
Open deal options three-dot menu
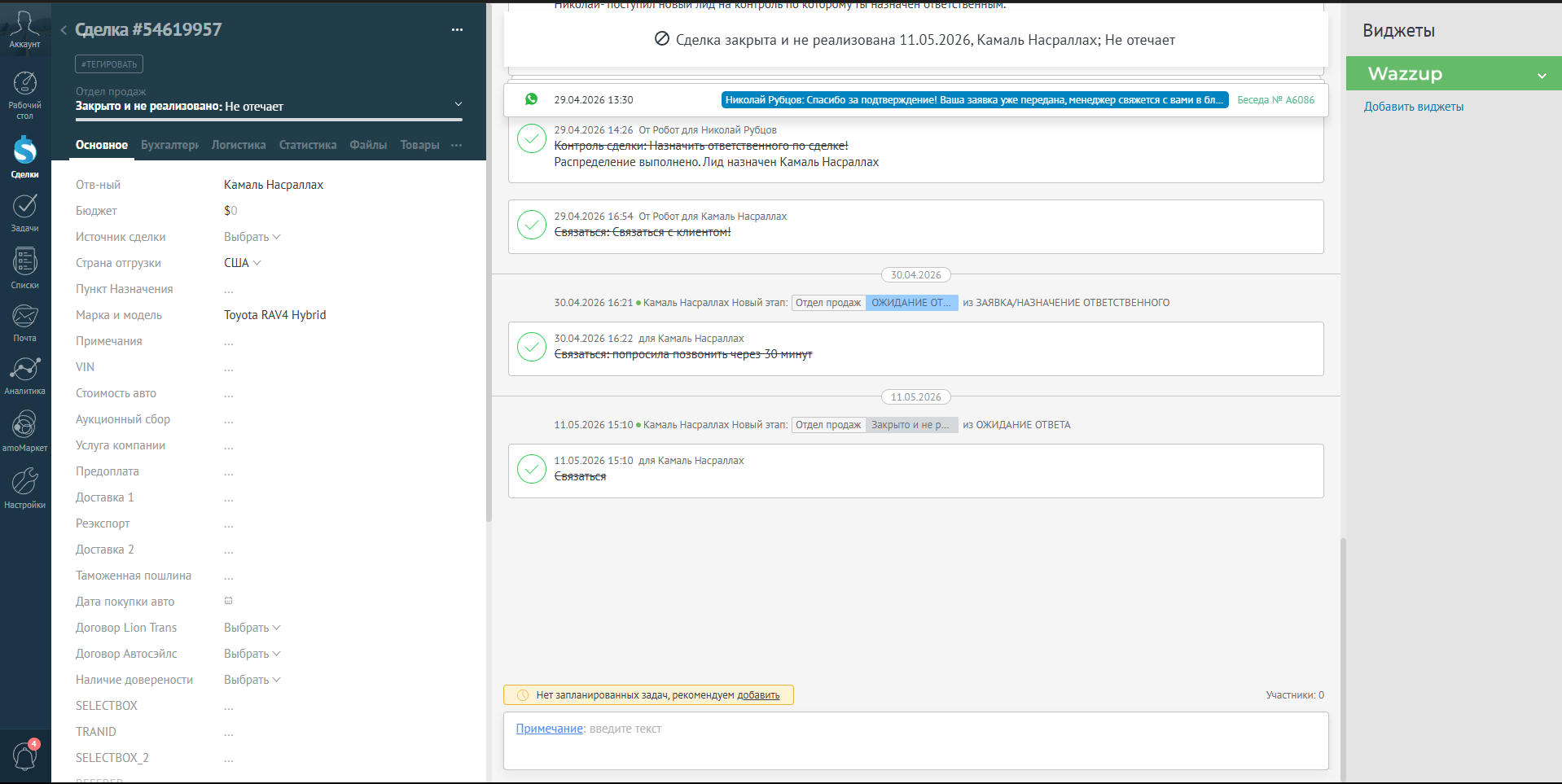tap(457, 30)
